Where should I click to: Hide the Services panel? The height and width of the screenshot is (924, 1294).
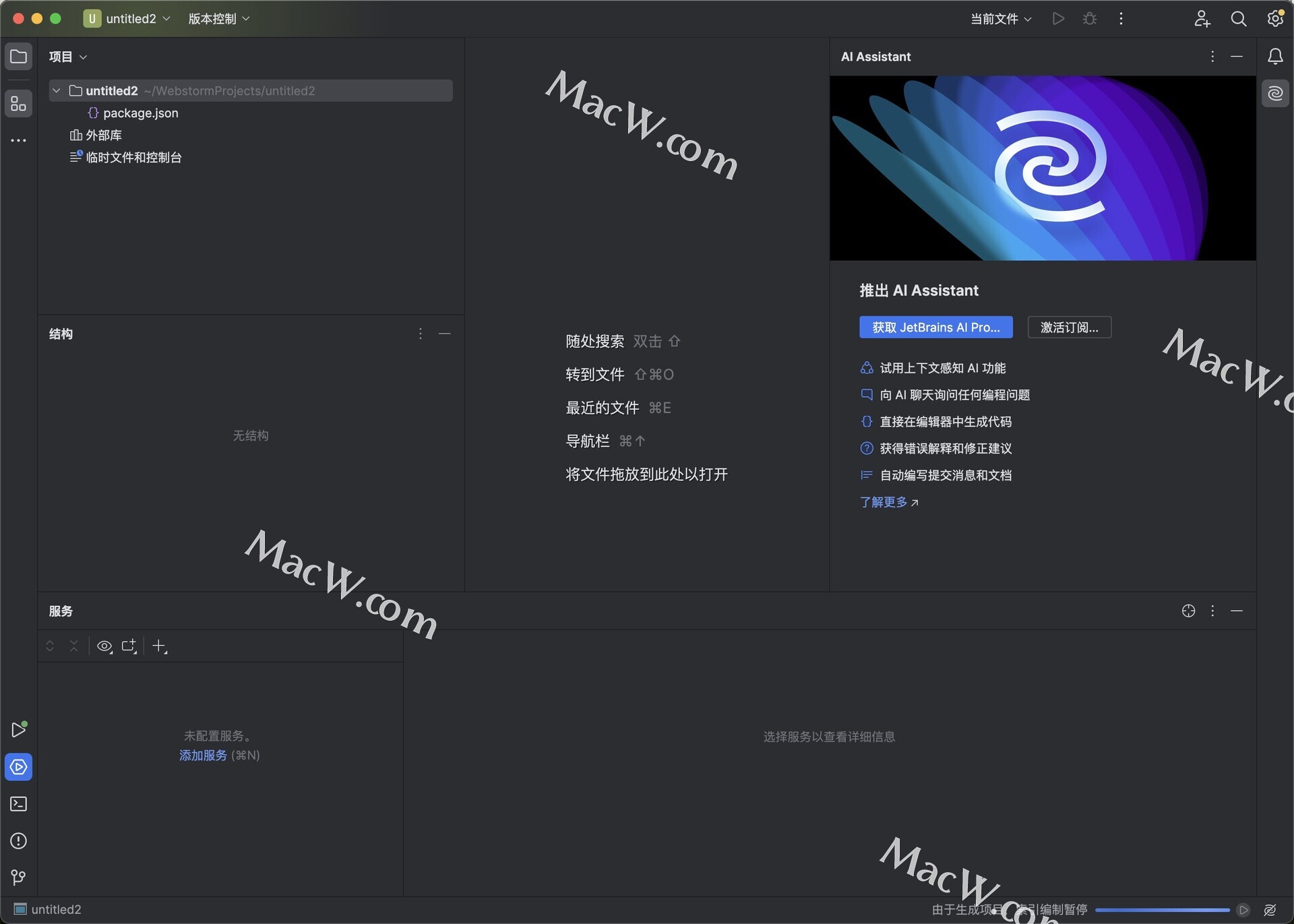click(x=1237, y=611)
